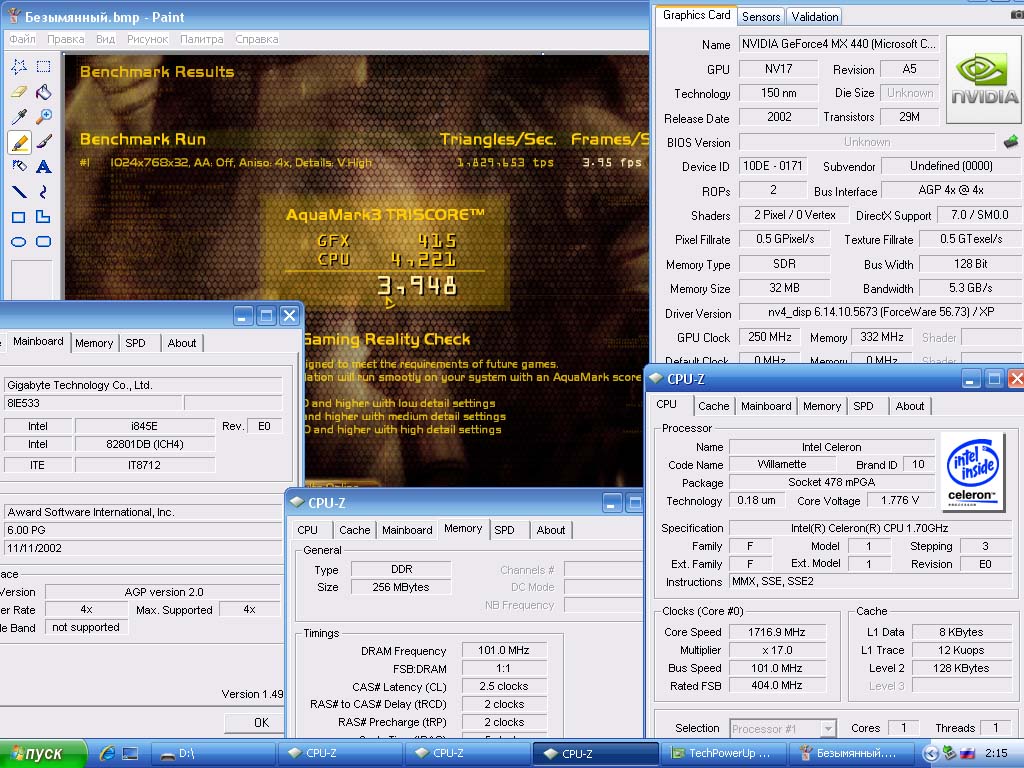Choose the Brush tool in Paint
The image size is (1024, 768).
[44, 142]
